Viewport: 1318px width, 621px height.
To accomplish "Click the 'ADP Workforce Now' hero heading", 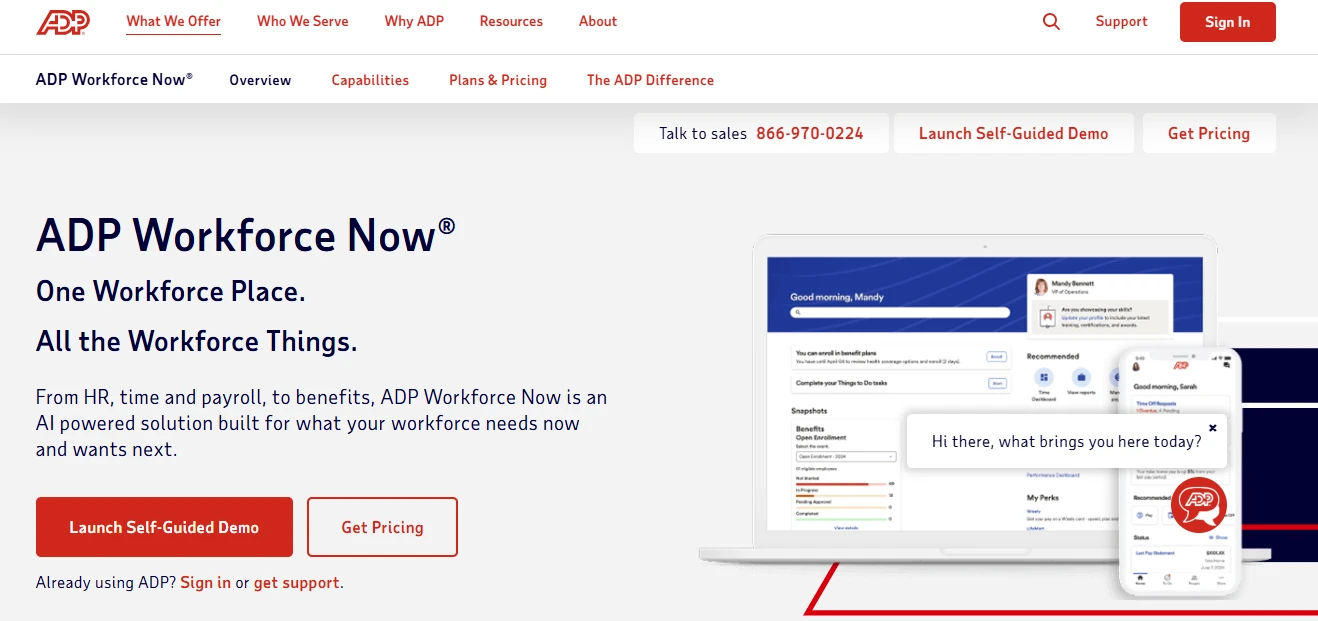I will tap(246, 235).
